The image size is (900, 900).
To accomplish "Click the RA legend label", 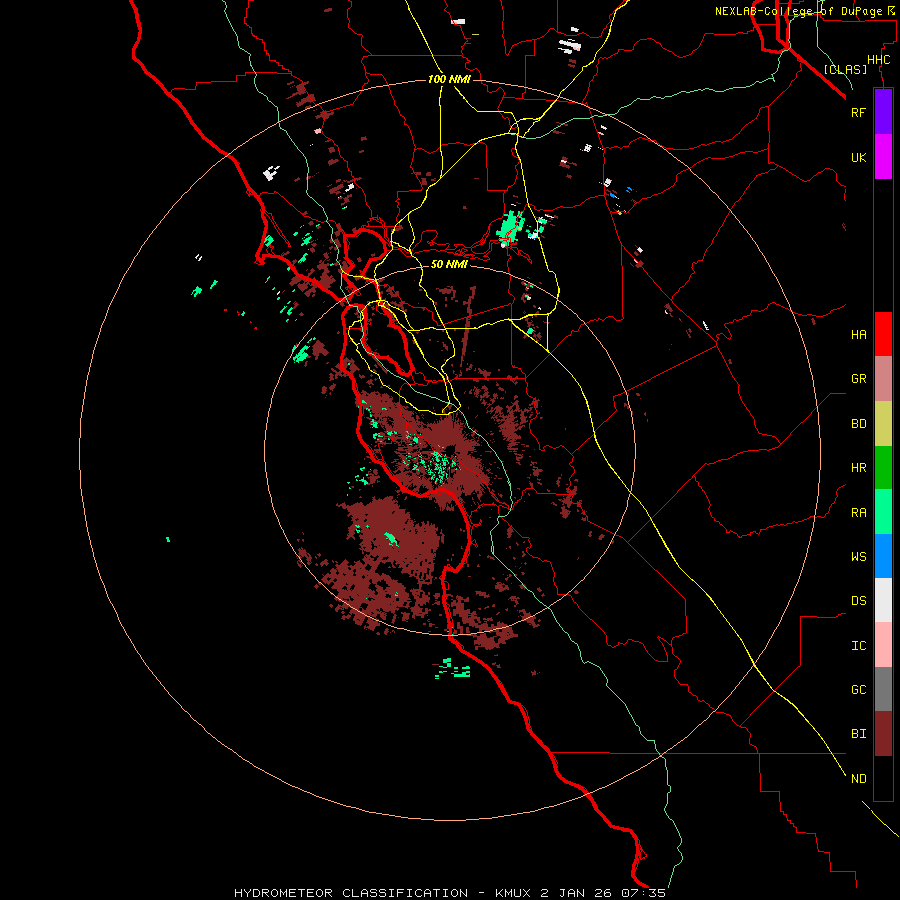I will [858, 513].
